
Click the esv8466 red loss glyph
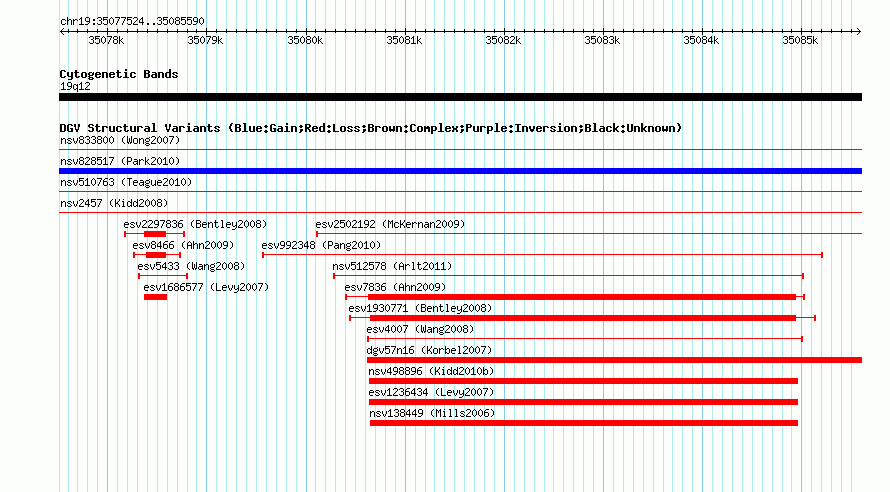(x=157, y=255)
